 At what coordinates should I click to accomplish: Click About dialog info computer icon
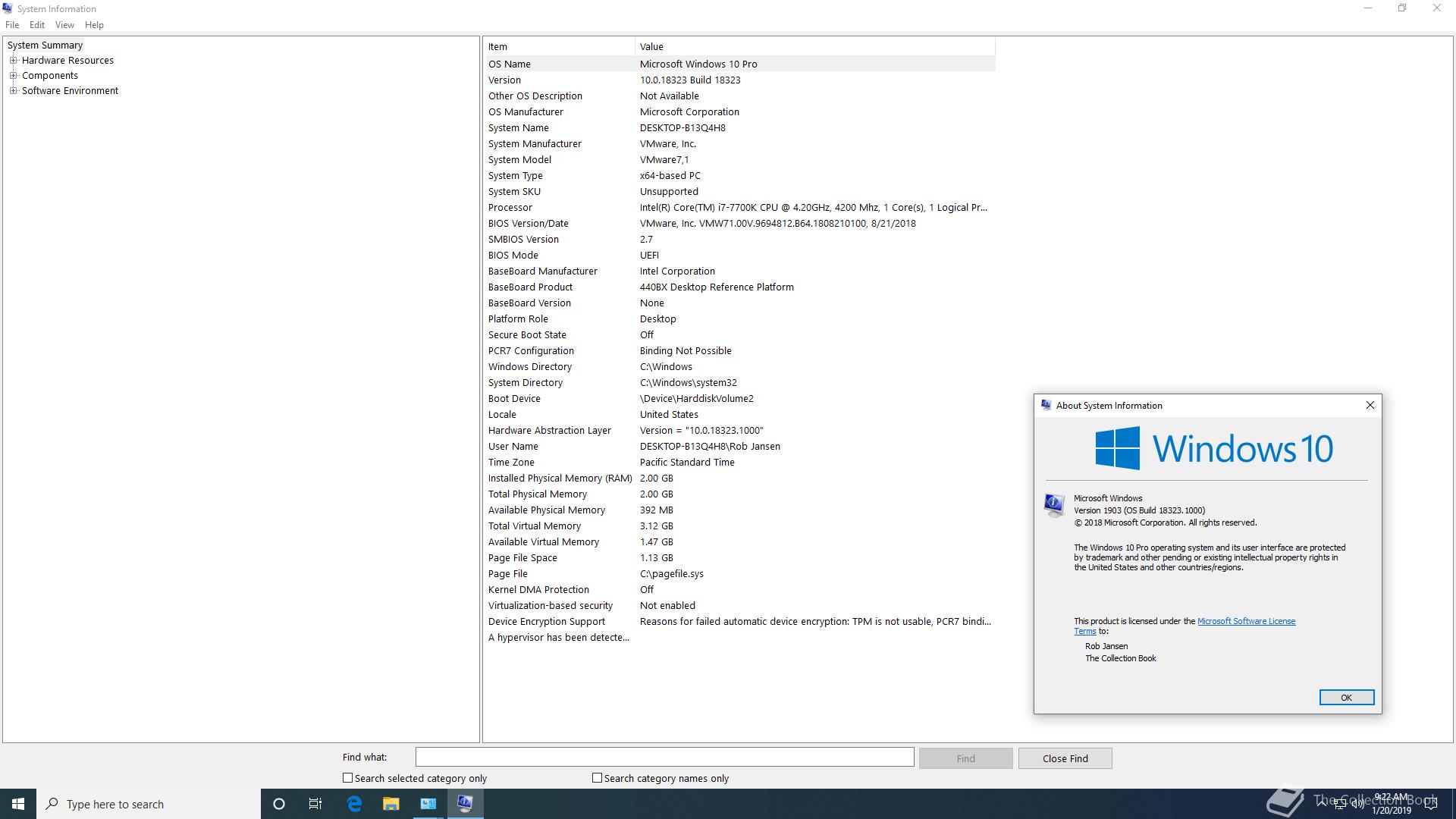[1054, 505]
